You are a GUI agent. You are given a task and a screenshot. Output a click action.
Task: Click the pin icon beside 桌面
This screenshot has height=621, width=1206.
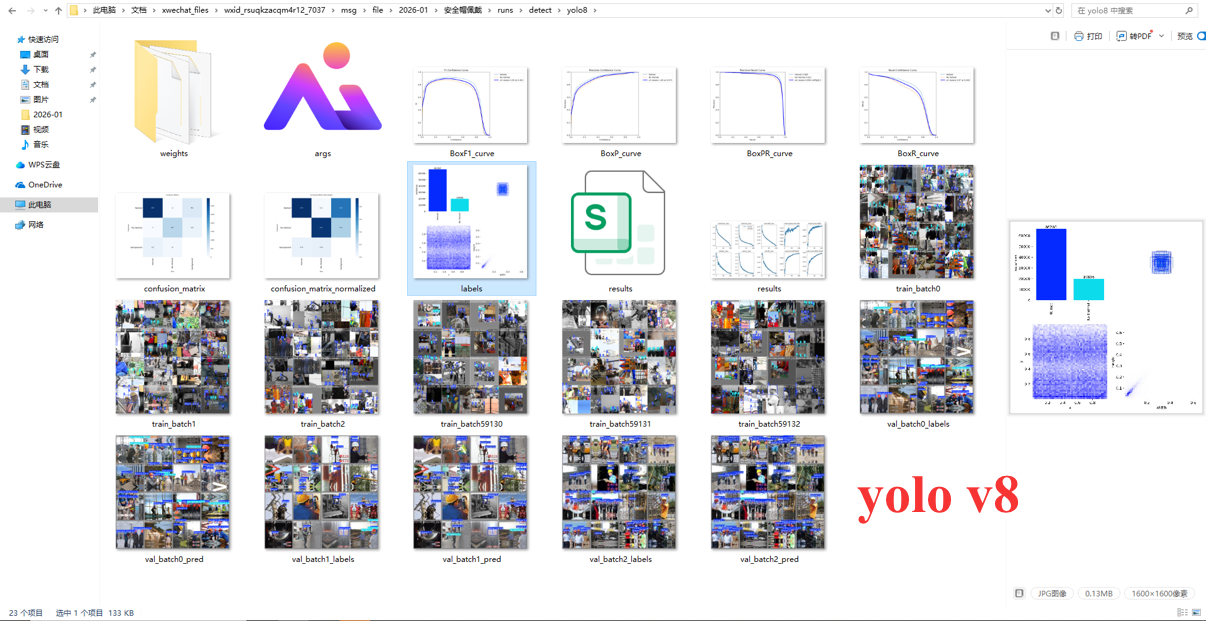click(x=93, y=55)
